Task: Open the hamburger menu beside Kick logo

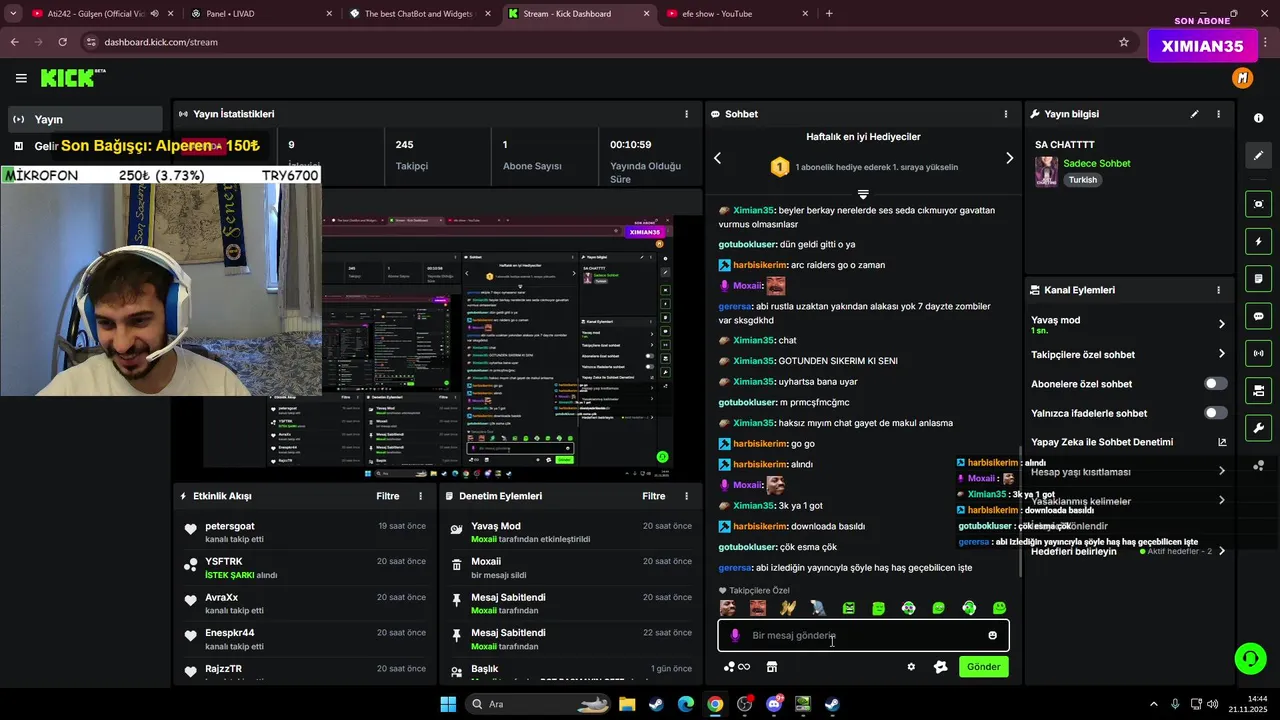Action: pyautogui.click(x=21, y=78)
